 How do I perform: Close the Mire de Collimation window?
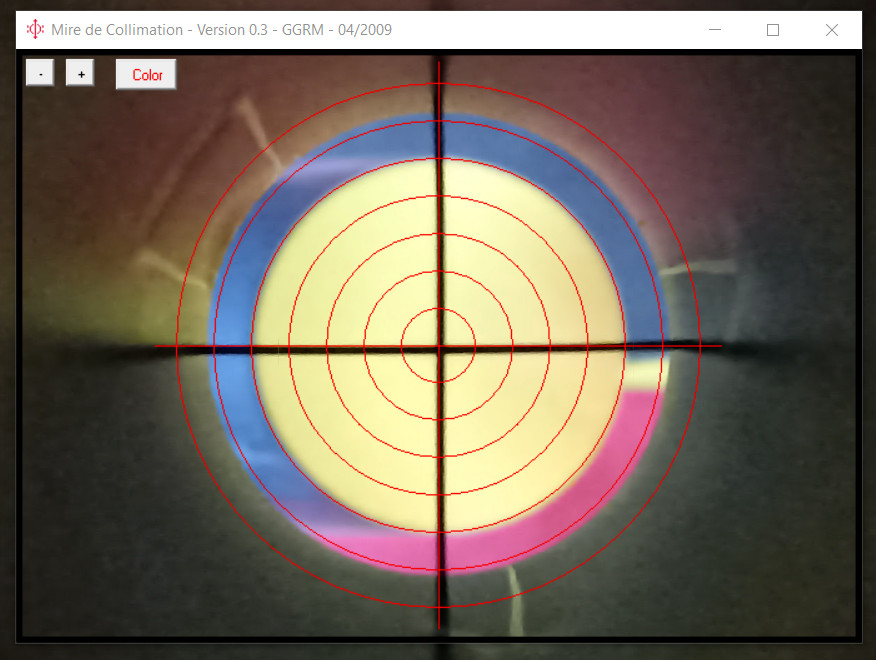(831, 30)
